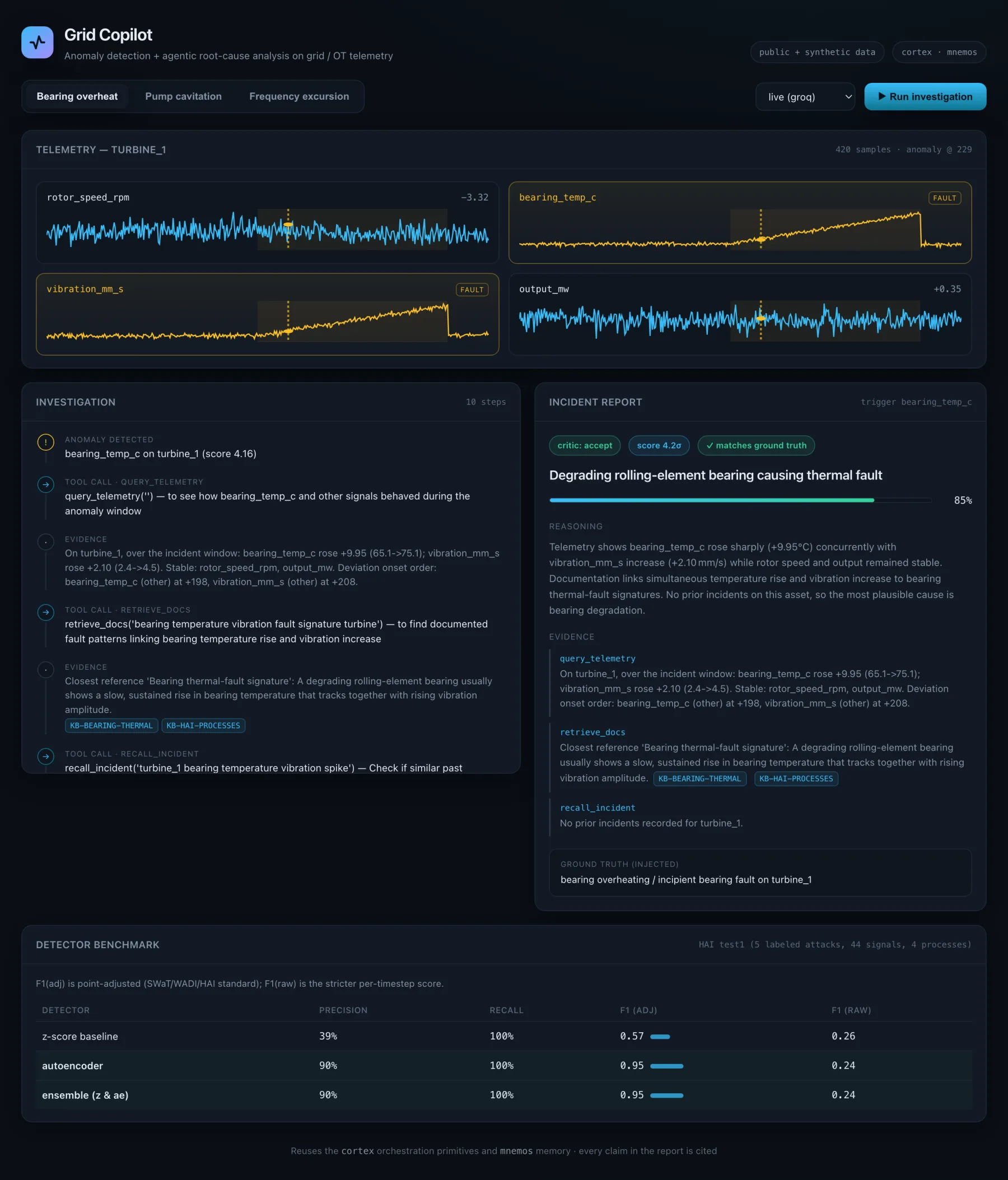
Task: Click the FAULT badge on bearing_temp_c chart
Action: [944, 198]
